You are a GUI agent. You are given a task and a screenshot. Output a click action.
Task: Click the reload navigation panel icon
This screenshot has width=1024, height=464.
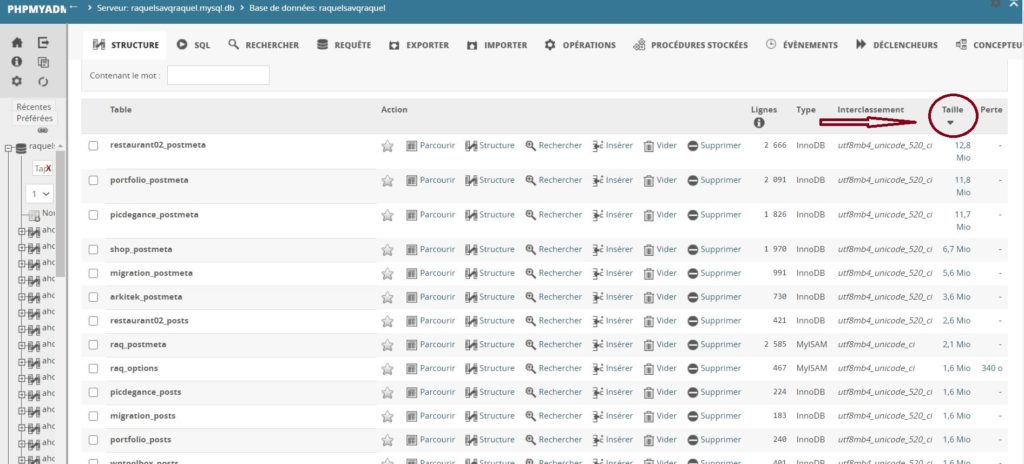(43, 81)
